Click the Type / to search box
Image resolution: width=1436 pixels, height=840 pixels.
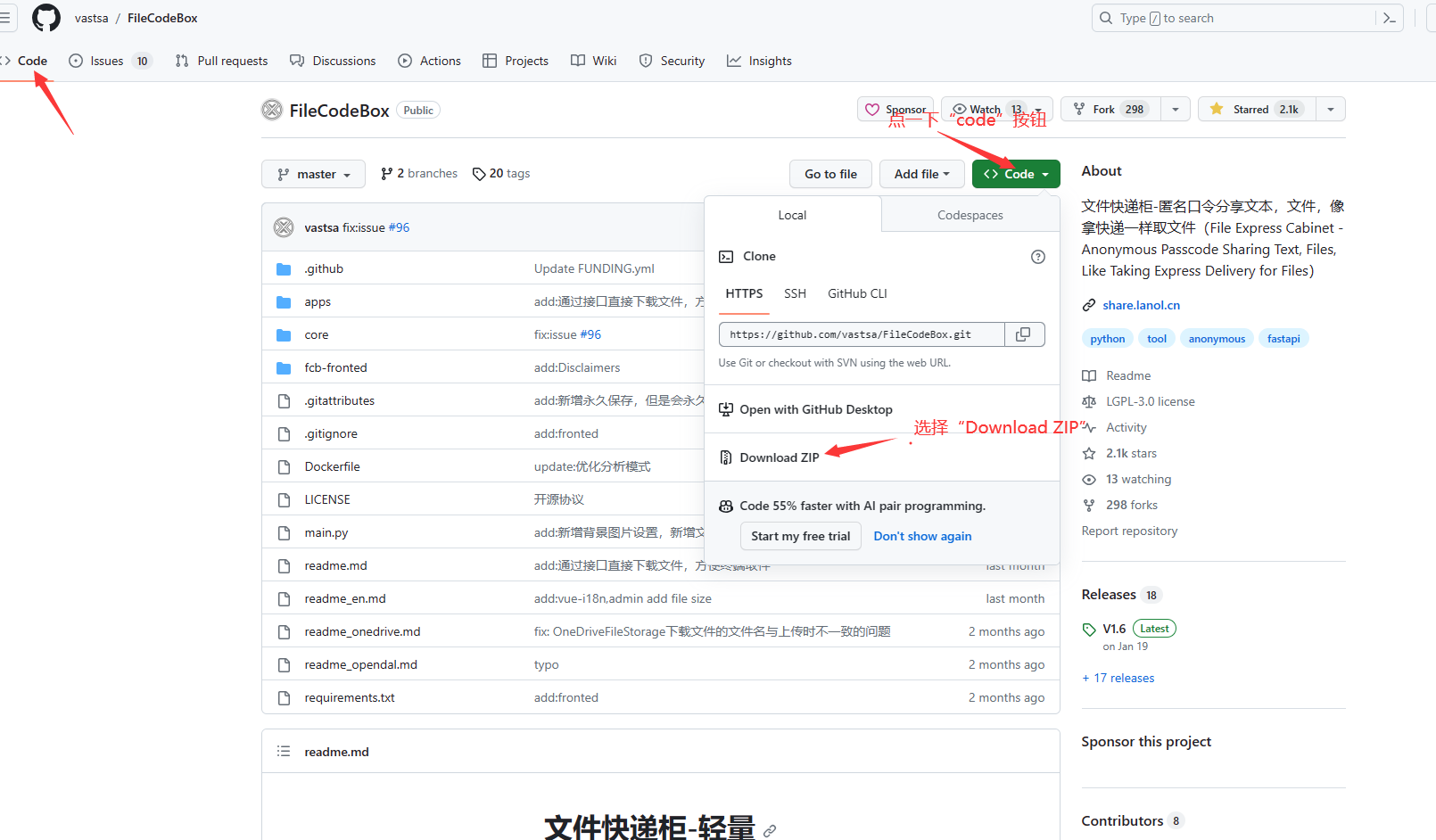pyautogui.click(x=1234, y=18)
